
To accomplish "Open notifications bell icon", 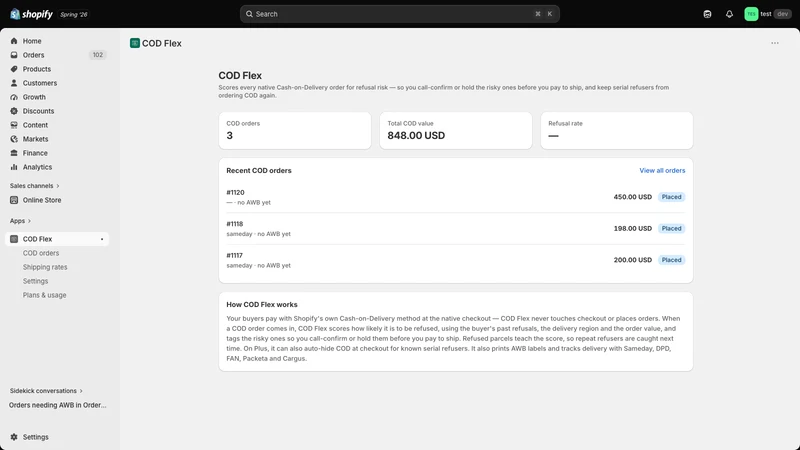I will pyautogui.click(x=729, y=14).
